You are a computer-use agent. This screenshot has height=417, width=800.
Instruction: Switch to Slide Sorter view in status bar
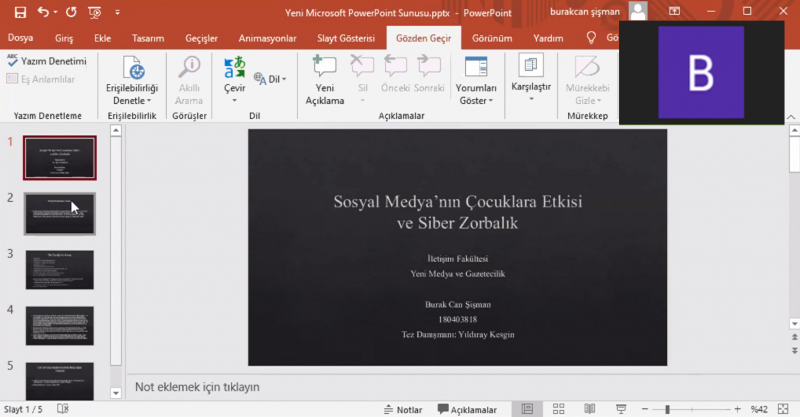click(559, 409)
